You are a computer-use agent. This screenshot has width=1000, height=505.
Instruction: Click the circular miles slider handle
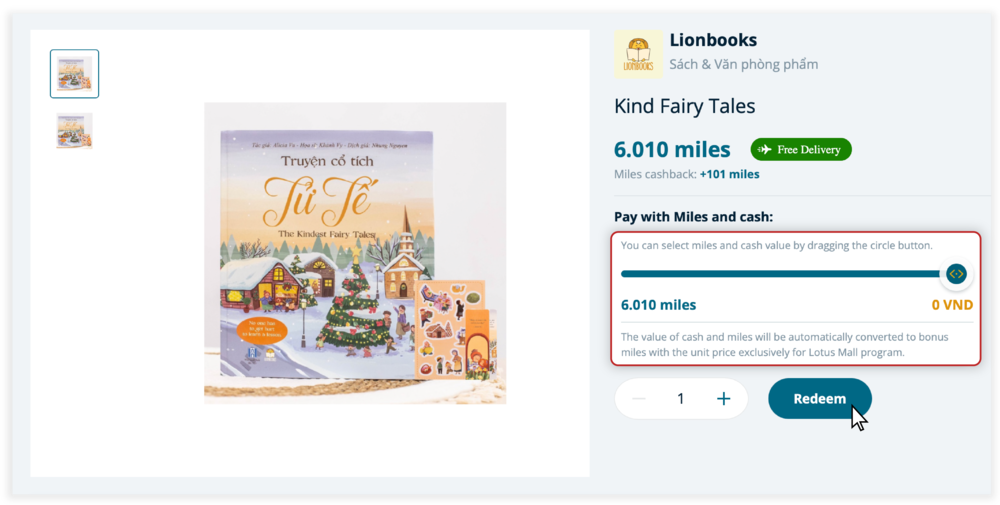[956, 273]
